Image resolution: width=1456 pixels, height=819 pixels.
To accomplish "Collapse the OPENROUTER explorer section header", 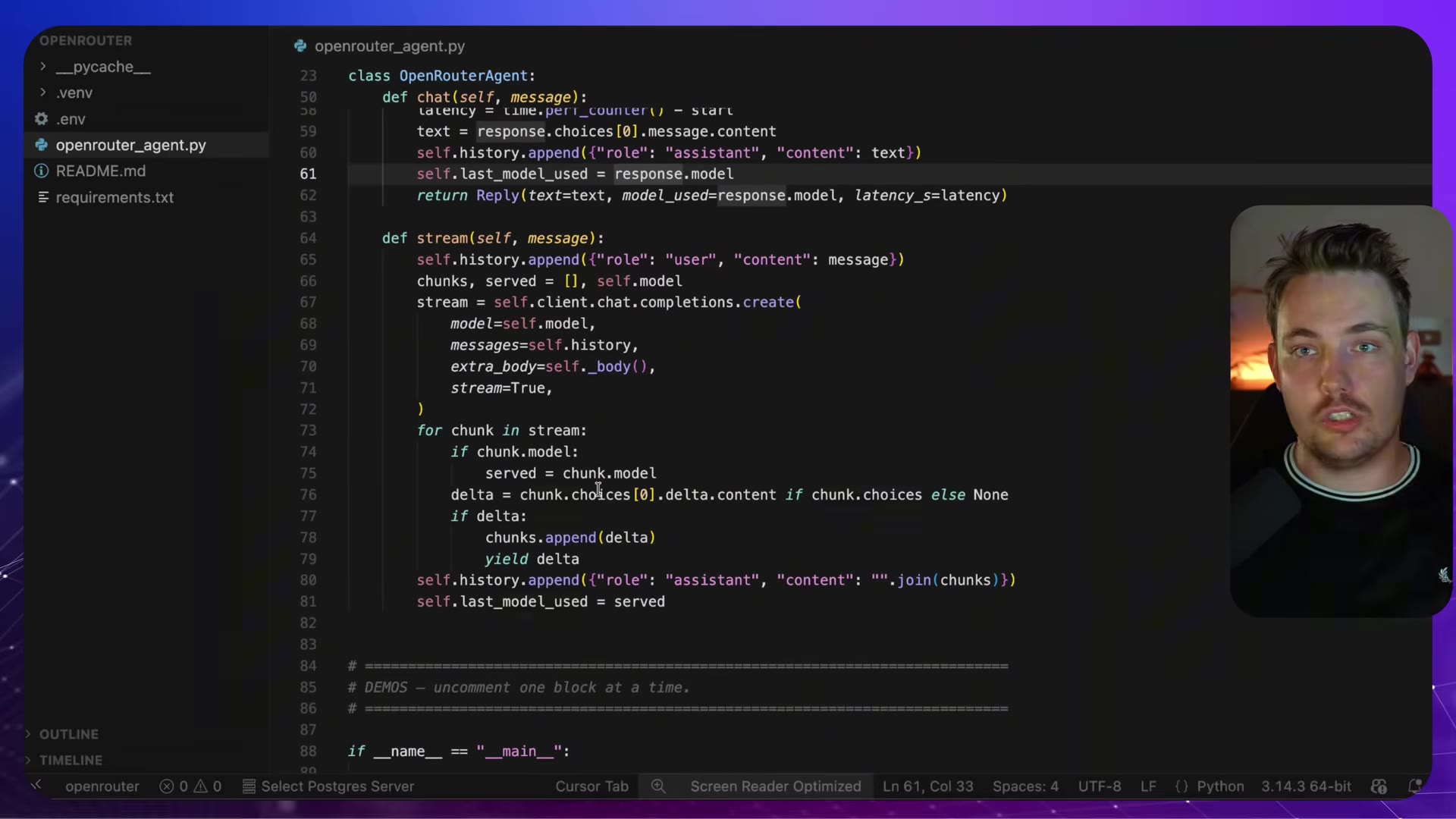I will (86, 40).
